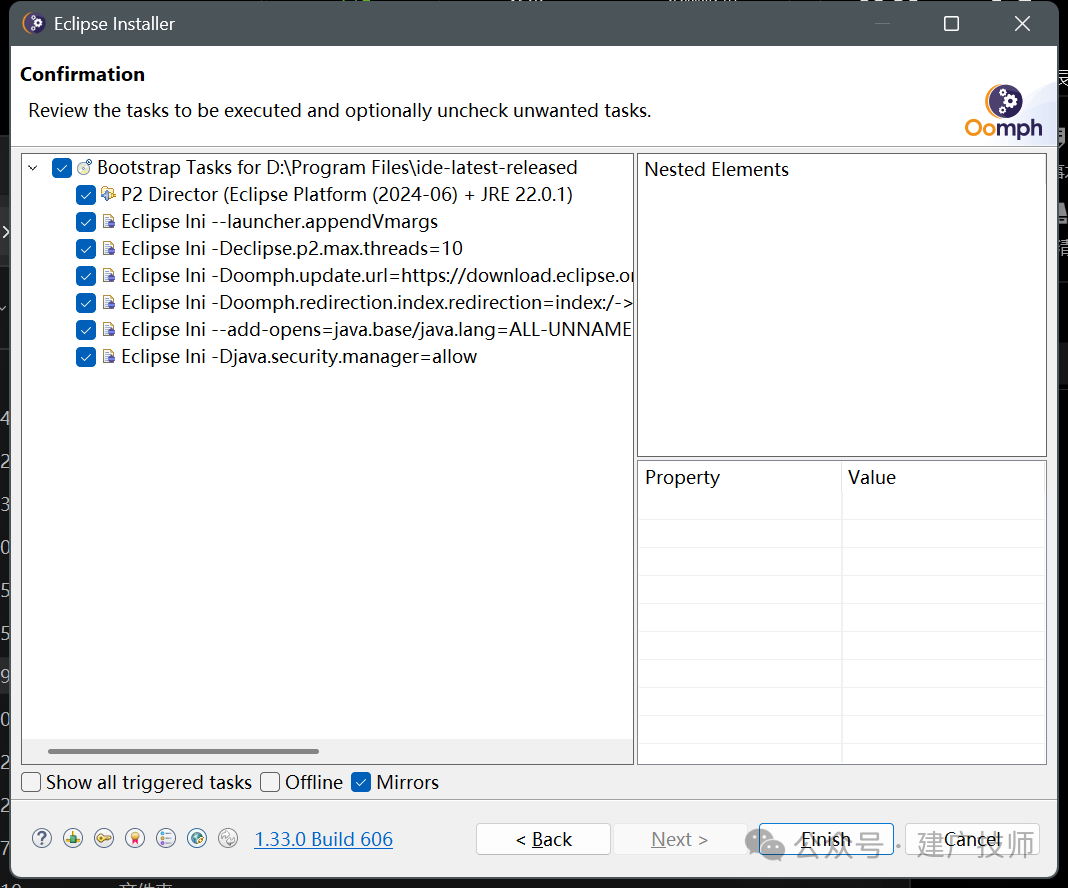1068x888 pixels.
Task: Select Eclipse Ini -Djava.security.manager=allow row
Action: [299, 357]
